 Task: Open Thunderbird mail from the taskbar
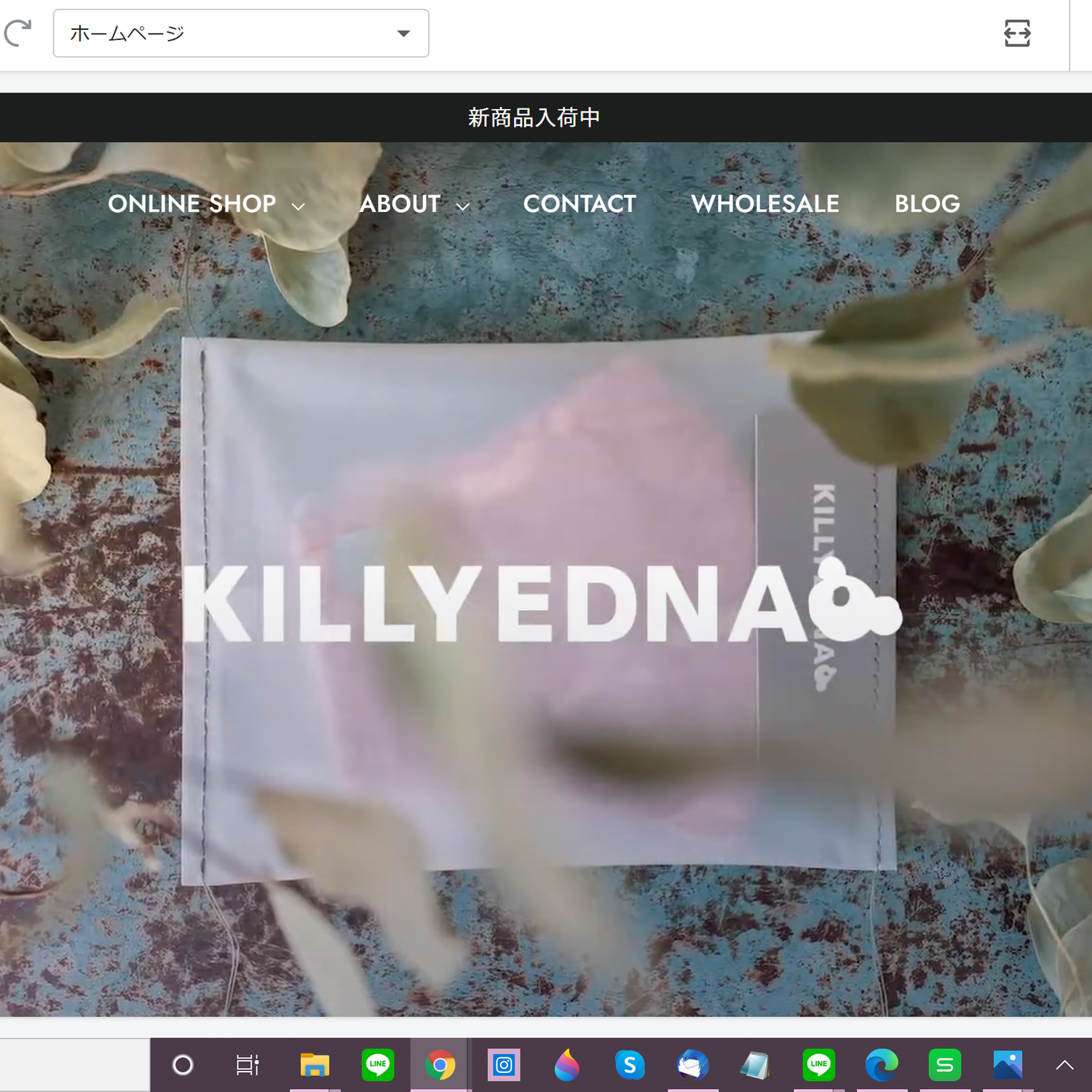click(x=692, y=1065)
